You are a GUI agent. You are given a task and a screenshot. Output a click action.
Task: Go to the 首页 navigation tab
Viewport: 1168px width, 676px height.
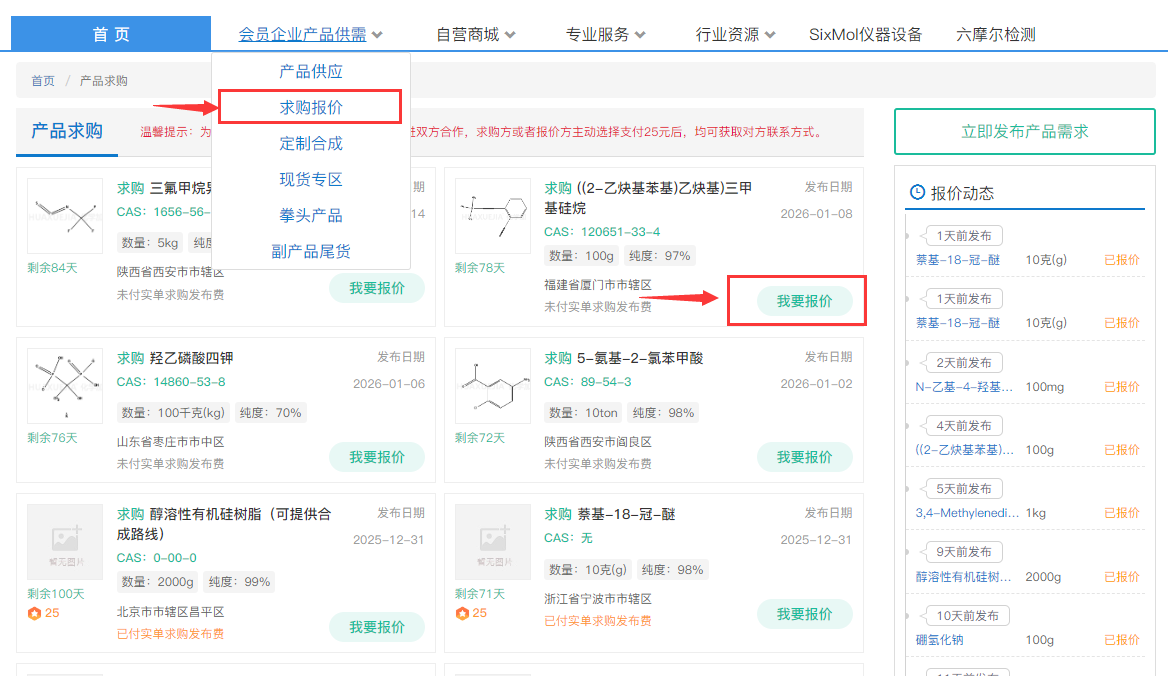[x=111, y=34]
